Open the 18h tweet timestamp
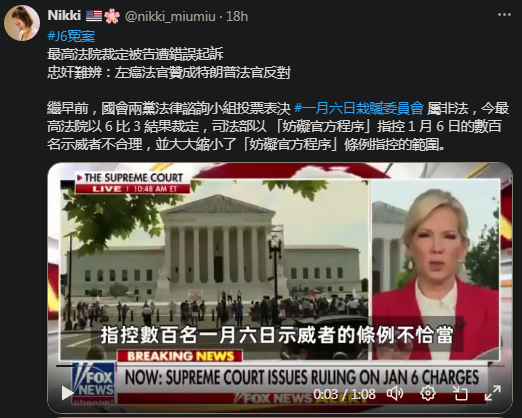The image size is (522, 418). pos(237,16)
